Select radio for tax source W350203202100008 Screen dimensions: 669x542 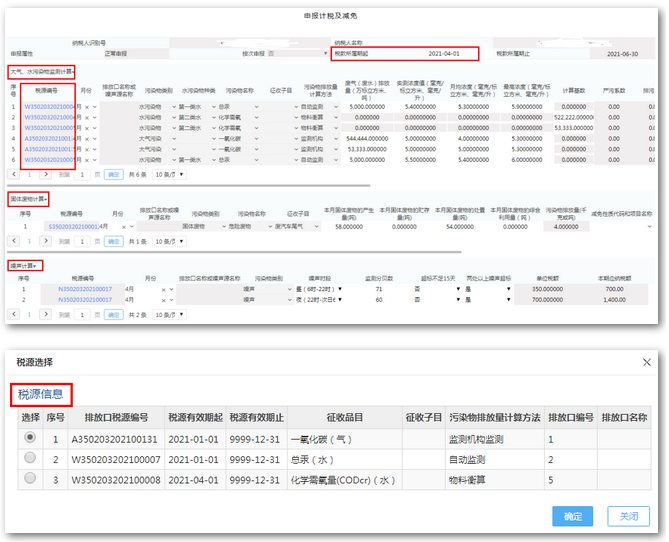tap(30, 478)
